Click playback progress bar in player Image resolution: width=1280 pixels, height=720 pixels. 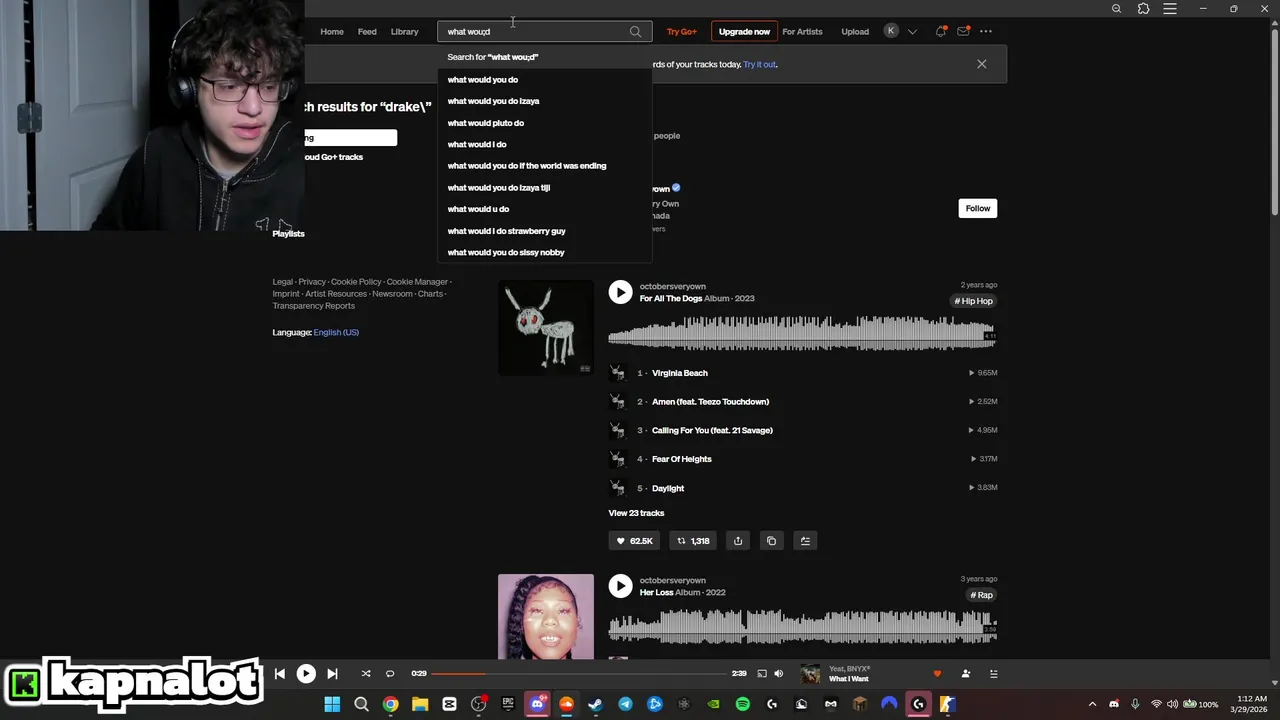[579, 674]
